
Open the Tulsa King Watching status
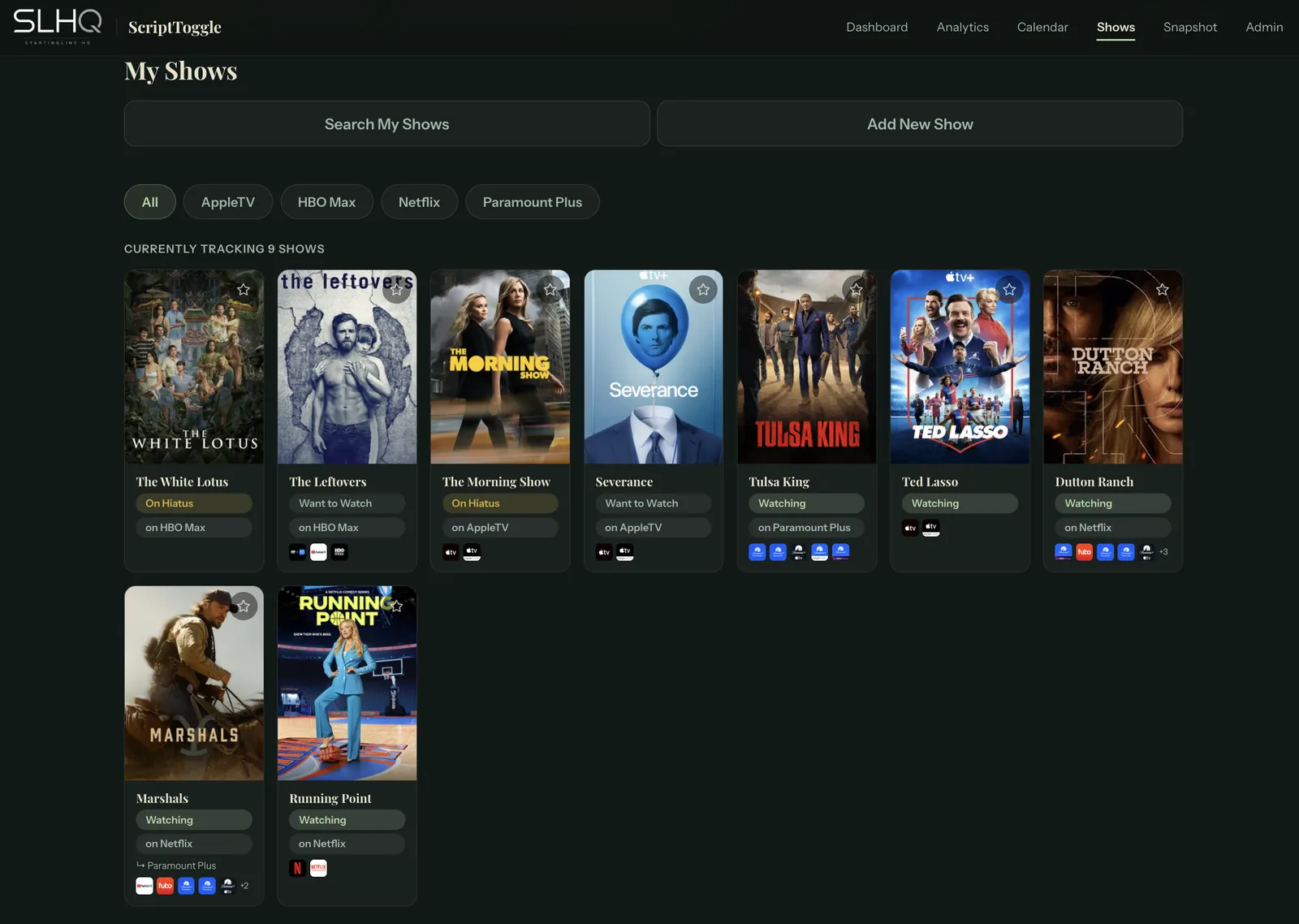(806, 503)
